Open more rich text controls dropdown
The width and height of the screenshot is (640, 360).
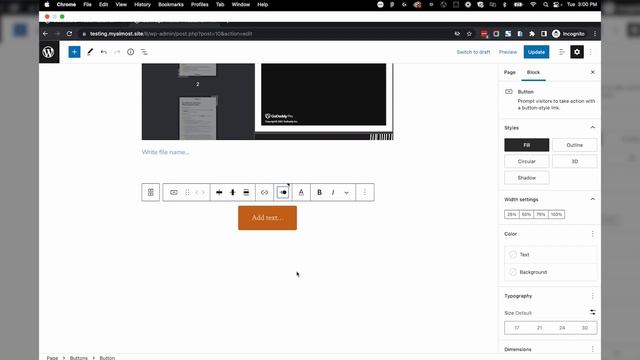point(347,192)
